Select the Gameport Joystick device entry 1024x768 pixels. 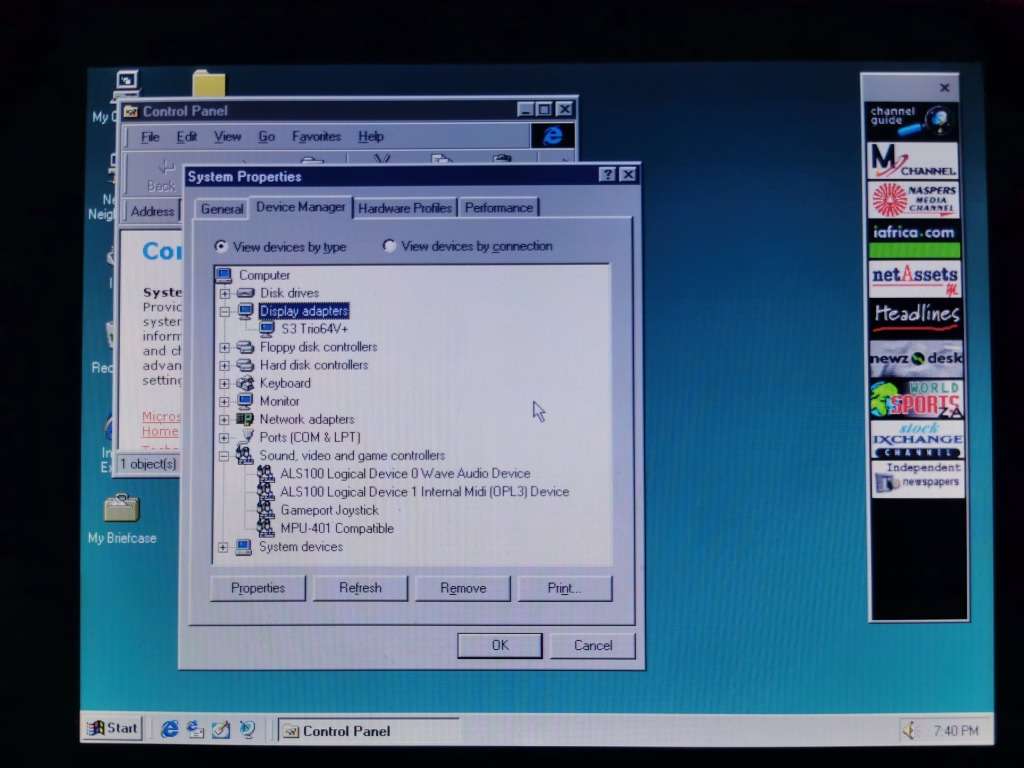pyautogui.click(x=330, y=510)
